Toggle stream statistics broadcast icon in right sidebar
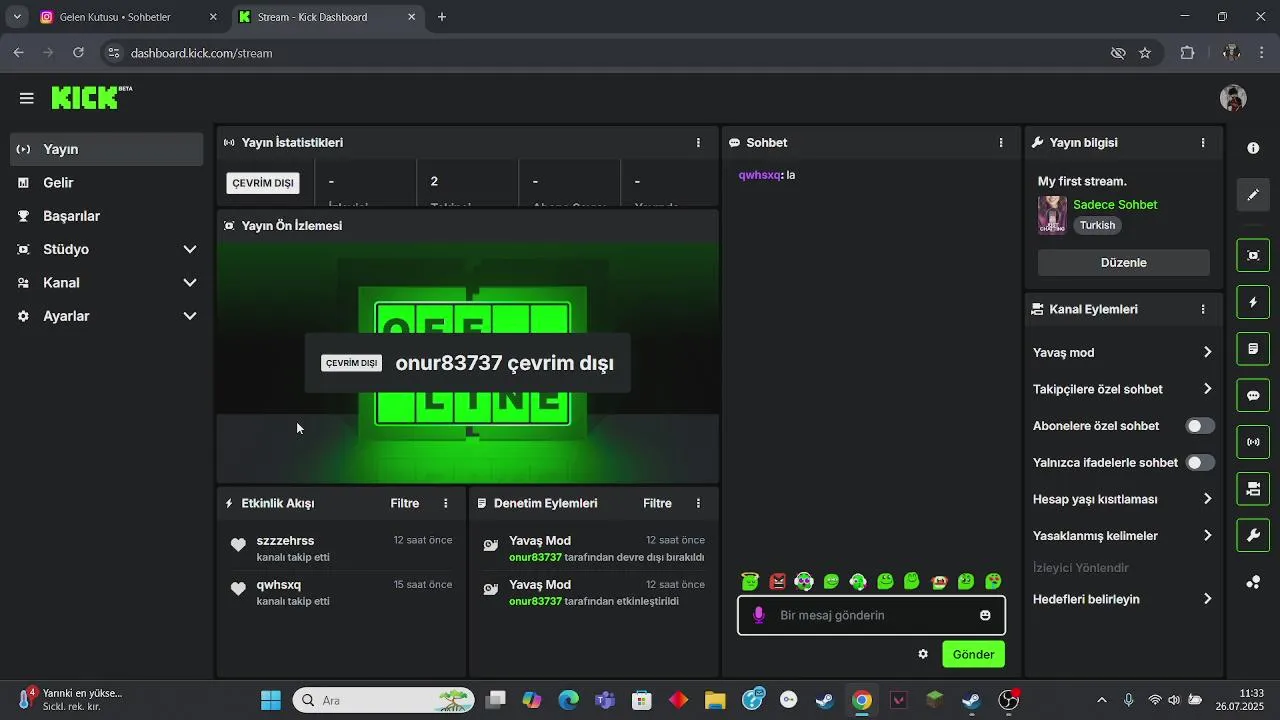This screenshot has height=720, width=1280. [1253, 442]
